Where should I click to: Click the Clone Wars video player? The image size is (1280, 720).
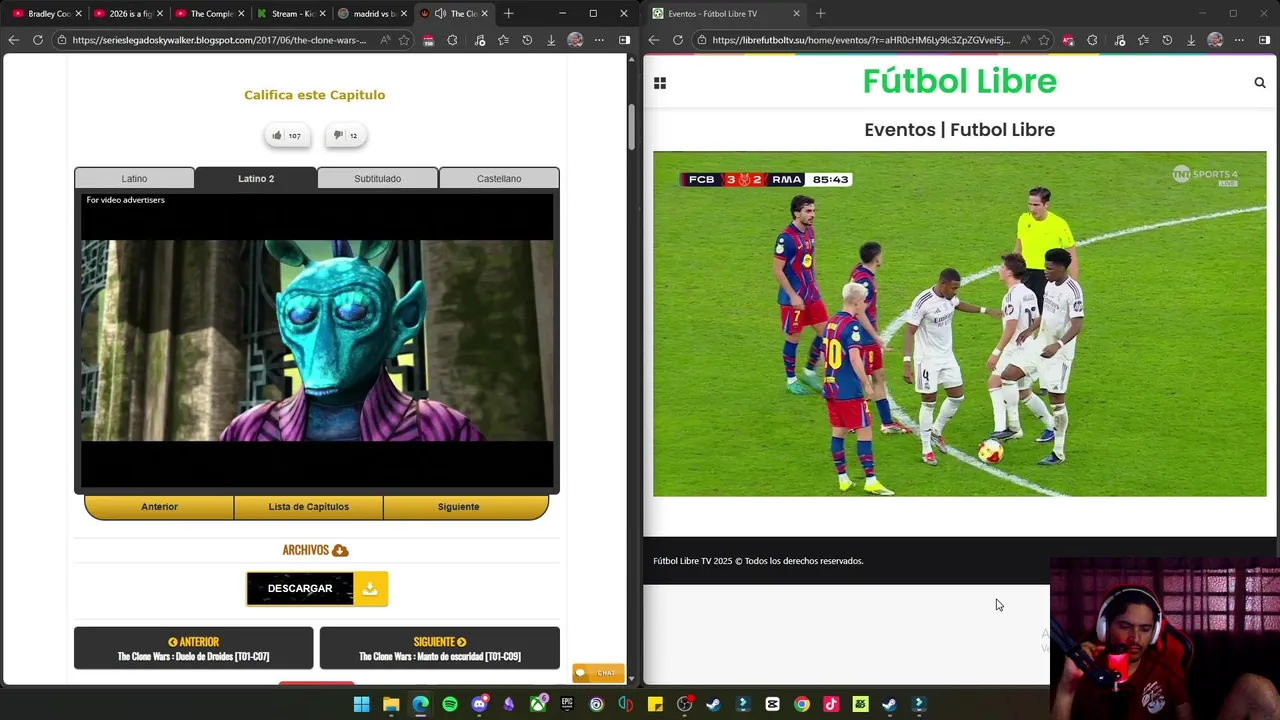click(317, 340)
